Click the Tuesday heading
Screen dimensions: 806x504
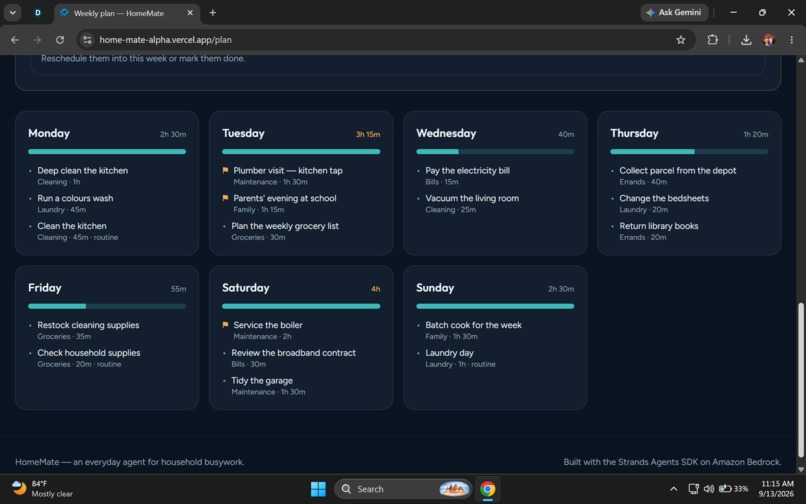(x=243, y=133)
